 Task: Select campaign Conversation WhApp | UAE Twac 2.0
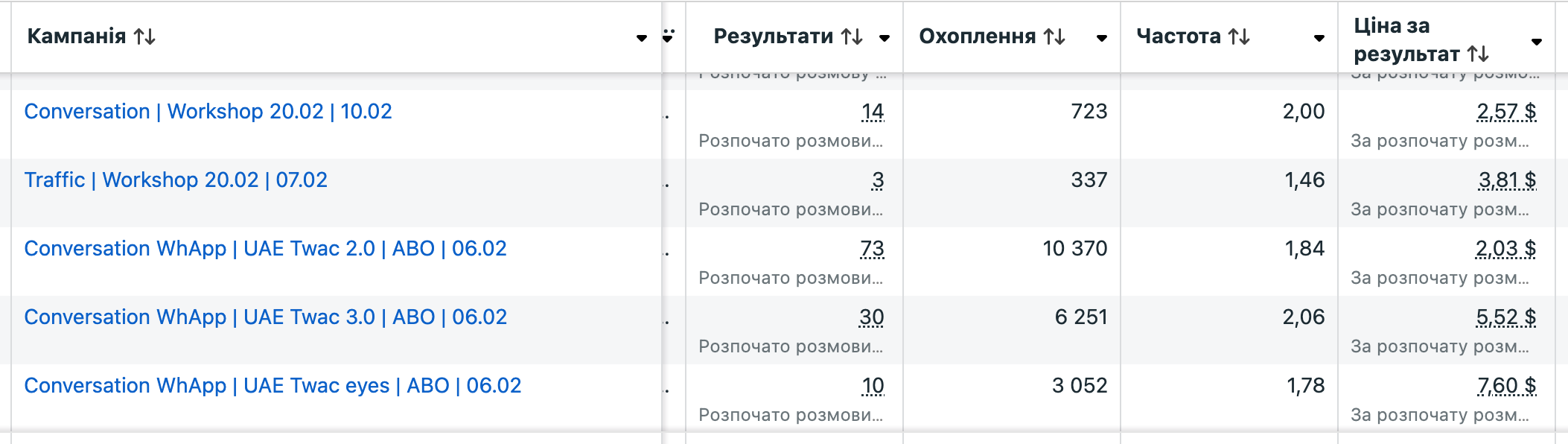click(x=265, y=249)
